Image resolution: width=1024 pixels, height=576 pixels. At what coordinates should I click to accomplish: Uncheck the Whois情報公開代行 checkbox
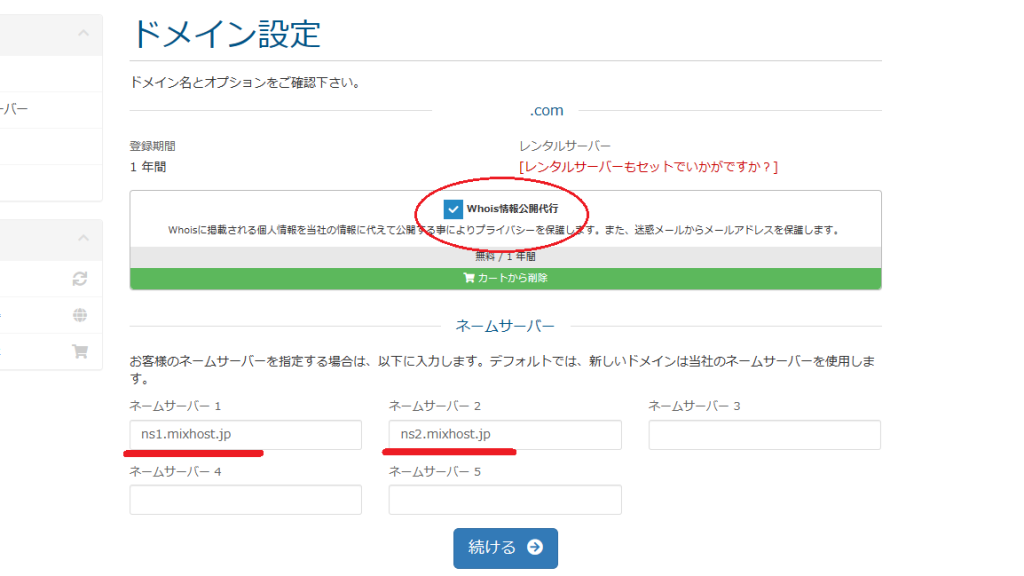(x=453, y=210)
